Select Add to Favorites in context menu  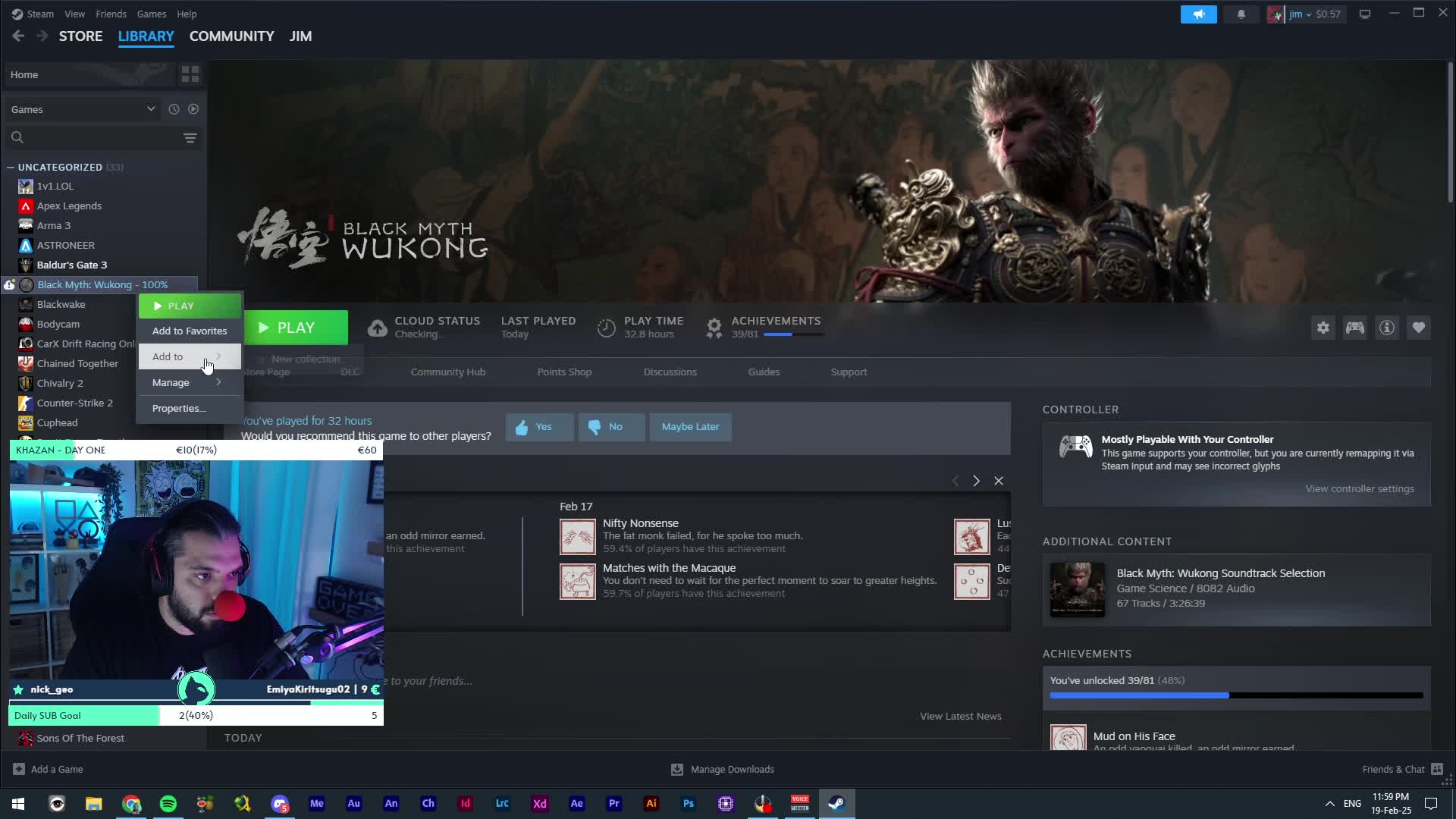(x=190, y=331)
